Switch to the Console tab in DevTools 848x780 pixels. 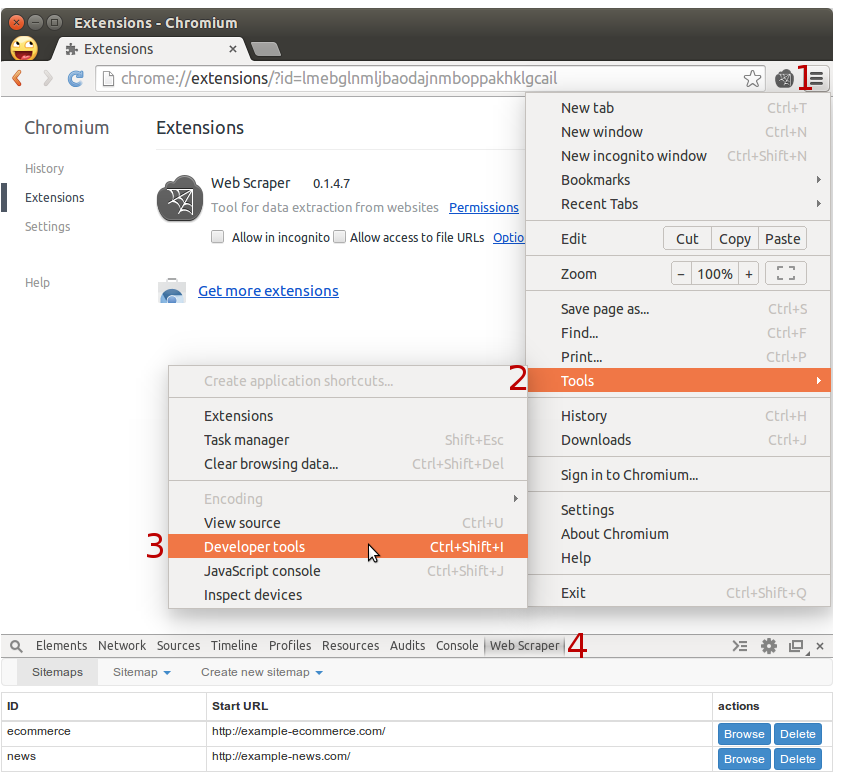click(457, 646)
